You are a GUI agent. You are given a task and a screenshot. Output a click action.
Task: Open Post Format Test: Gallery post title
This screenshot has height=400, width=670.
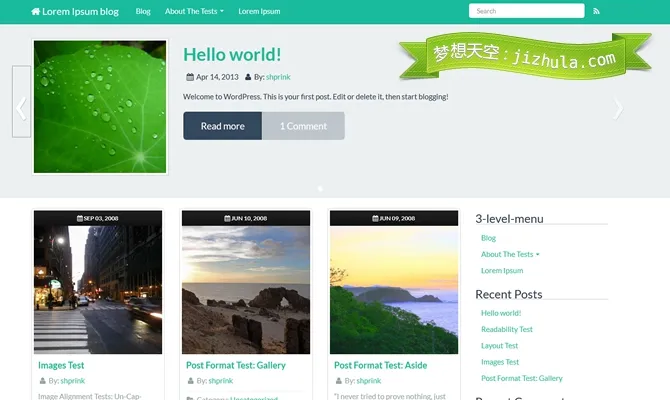pos(236,365)
